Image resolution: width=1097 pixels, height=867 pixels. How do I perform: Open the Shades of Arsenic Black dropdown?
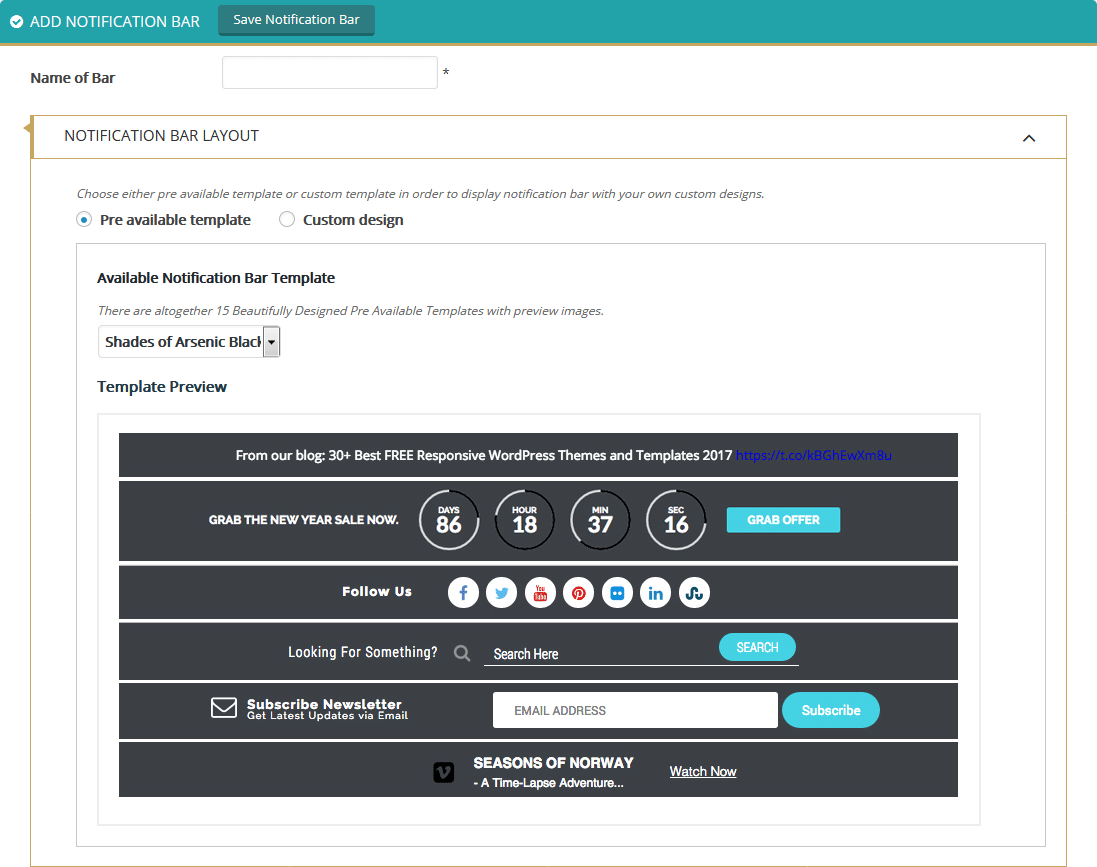[189, 341]
